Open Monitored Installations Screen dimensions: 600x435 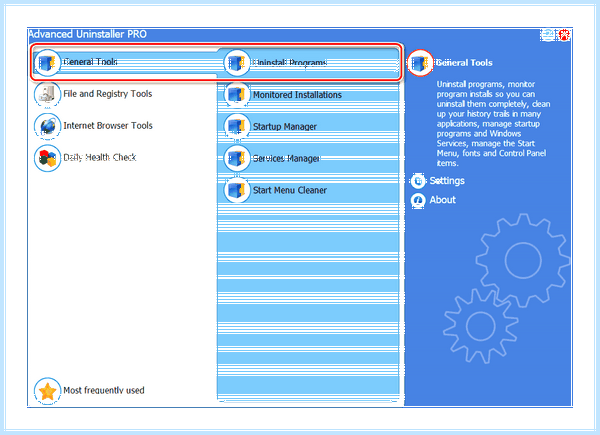pos(297,94)
